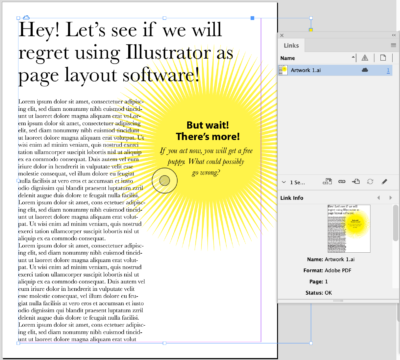The width and height of the screenshot is (400, 360).
Task: Sort links by the page column icon
Action: tap(383, 58)
